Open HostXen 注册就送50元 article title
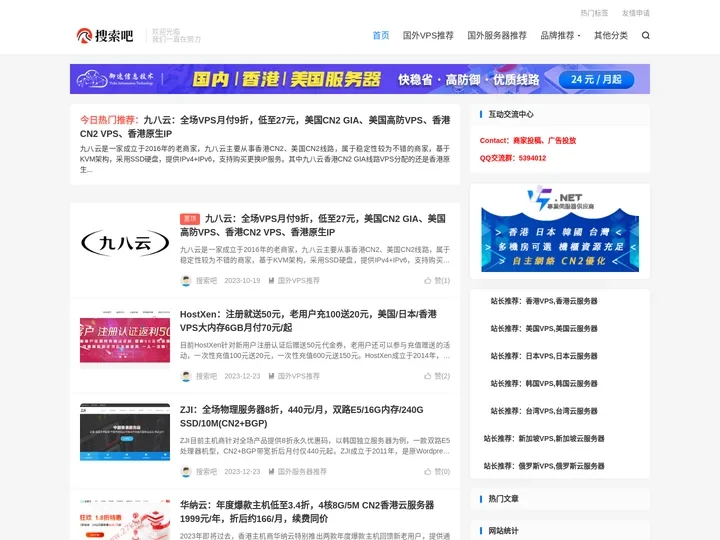This screenshot has height=540, width=720. click(308, 321)
